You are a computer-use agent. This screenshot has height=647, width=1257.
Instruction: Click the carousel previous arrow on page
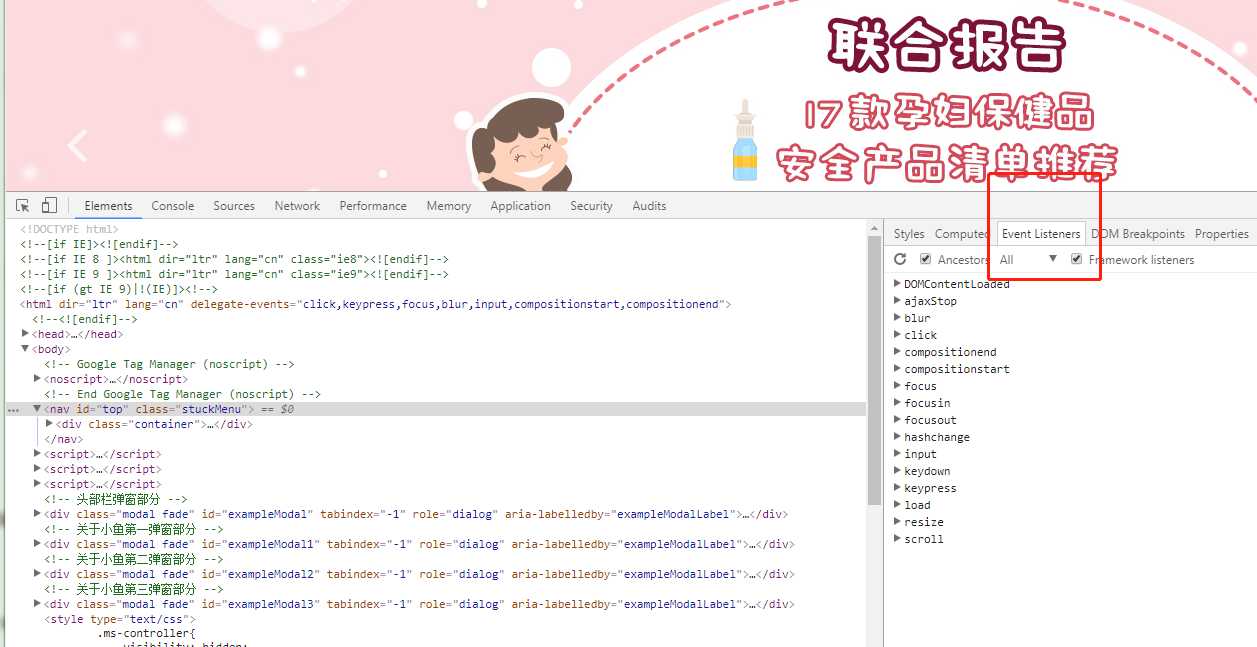[78, 147]
